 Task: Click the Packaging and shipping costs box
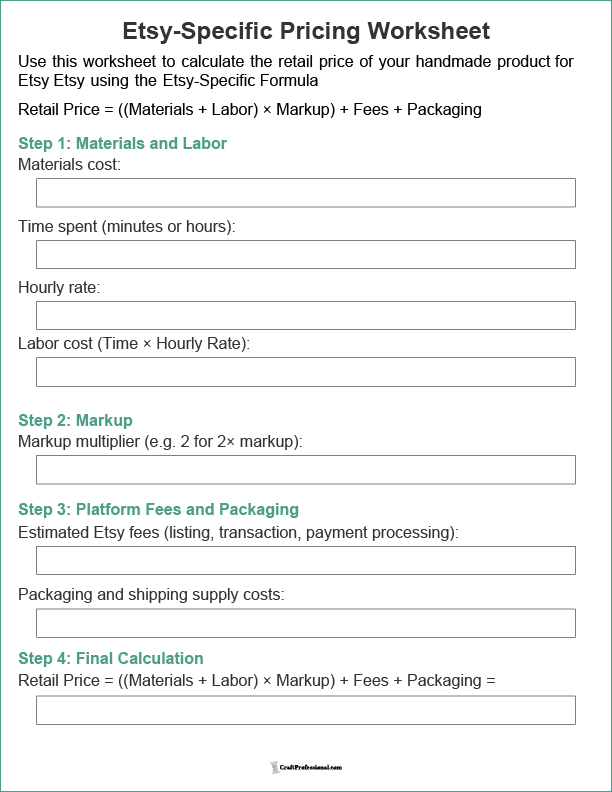[x=305, y=623]
